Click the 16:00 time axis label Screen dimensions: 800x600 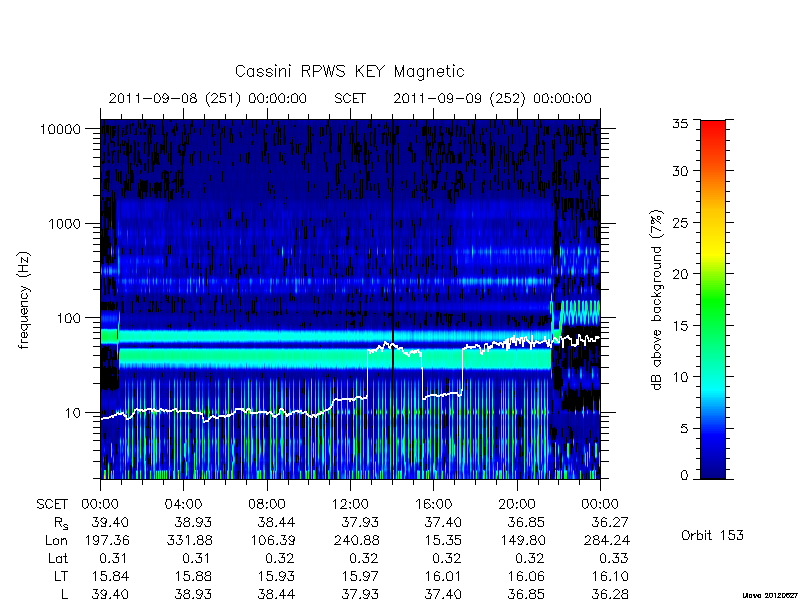433,504
